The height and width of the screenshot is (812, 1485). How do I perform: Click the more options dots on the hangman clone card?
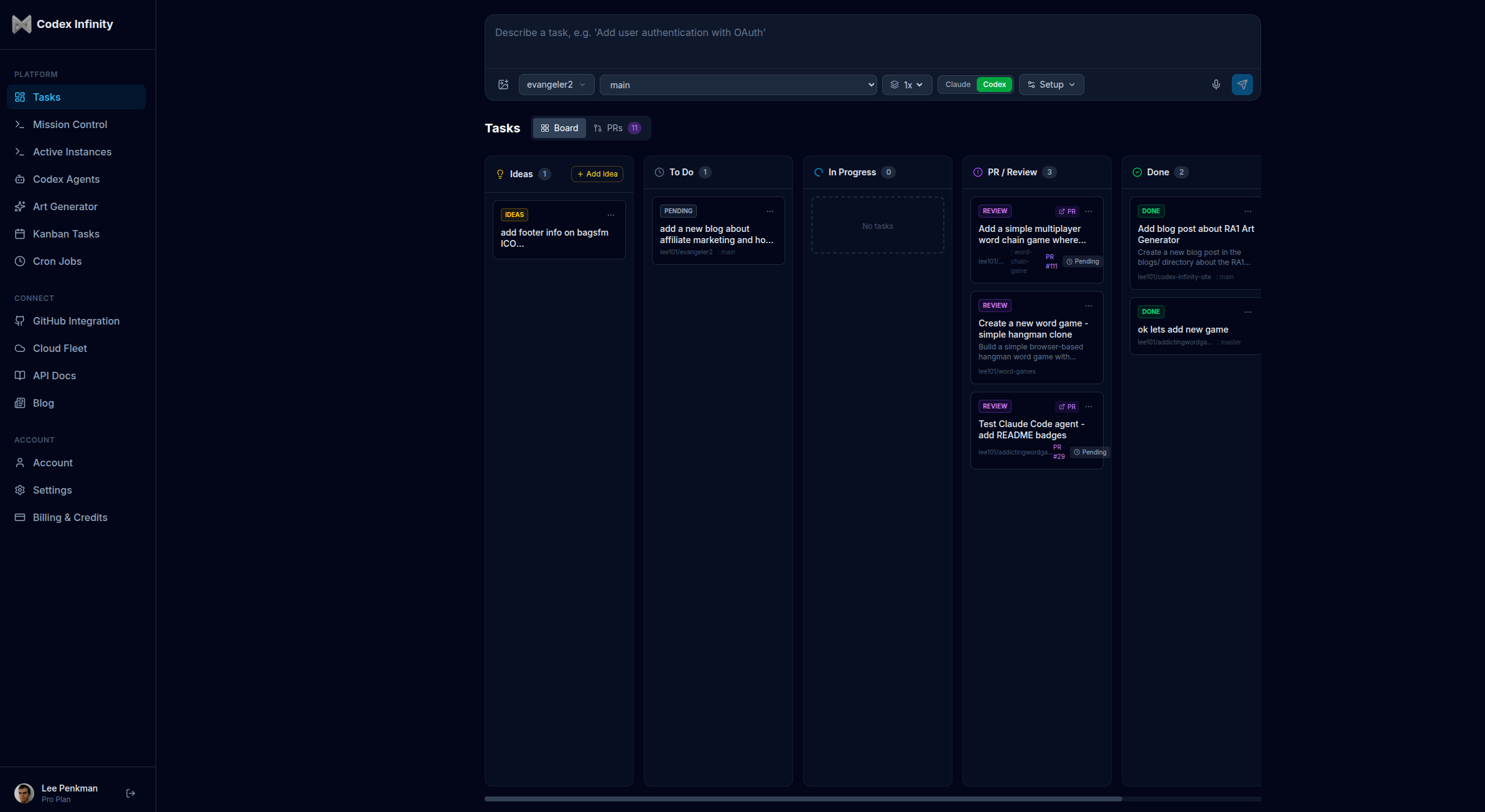[1088, 305]
